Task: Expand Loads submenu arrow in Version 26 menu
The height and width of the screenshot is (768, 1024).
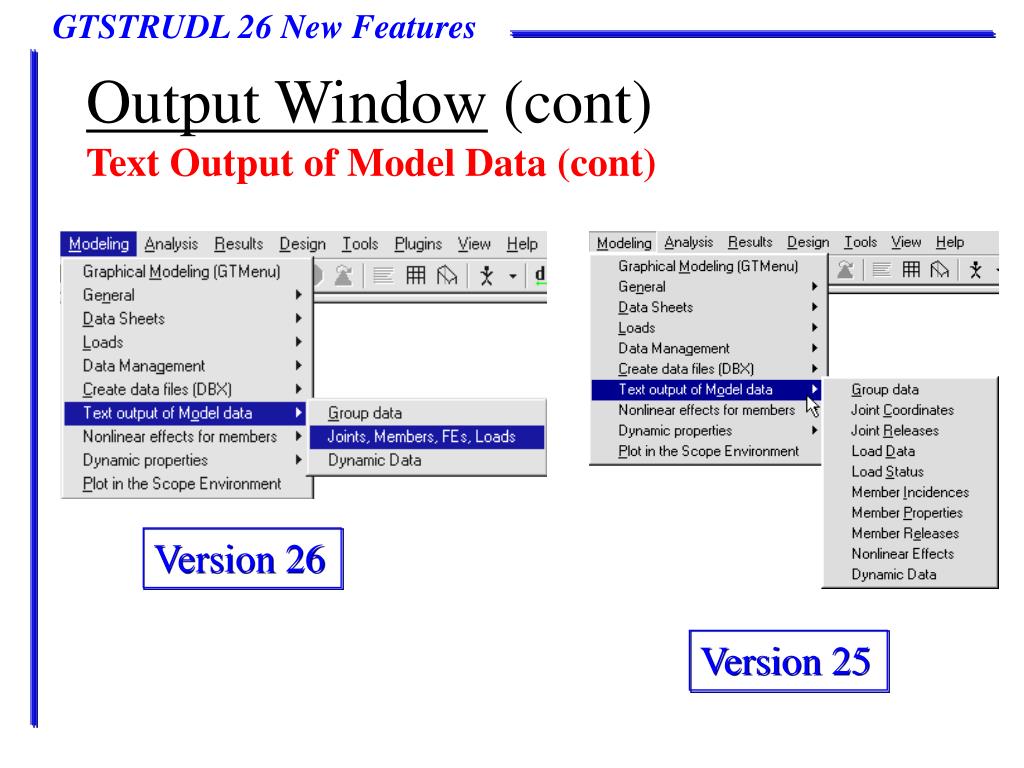Action: 298,342
